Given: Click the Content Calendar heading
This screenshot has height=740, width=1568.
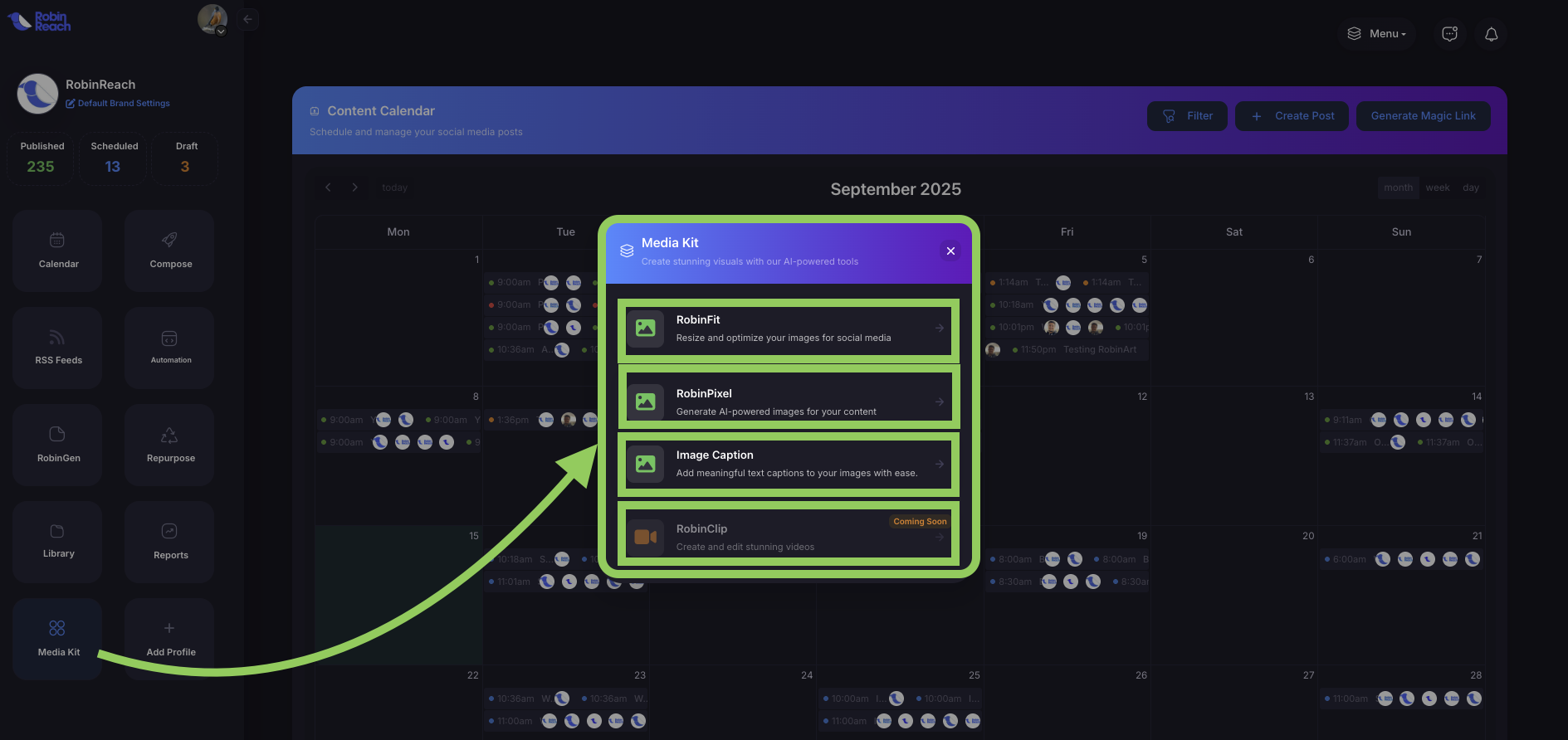Looking at the screenshot, I should tap(381, 111).
